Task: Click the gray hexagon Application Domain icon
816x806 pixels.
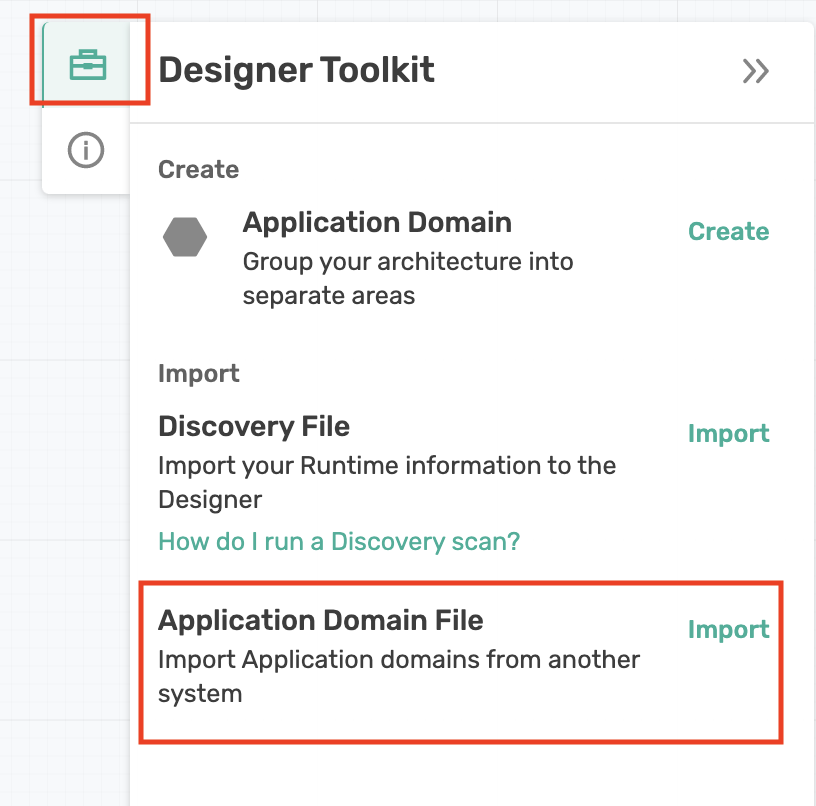Action: click(185, 238)
